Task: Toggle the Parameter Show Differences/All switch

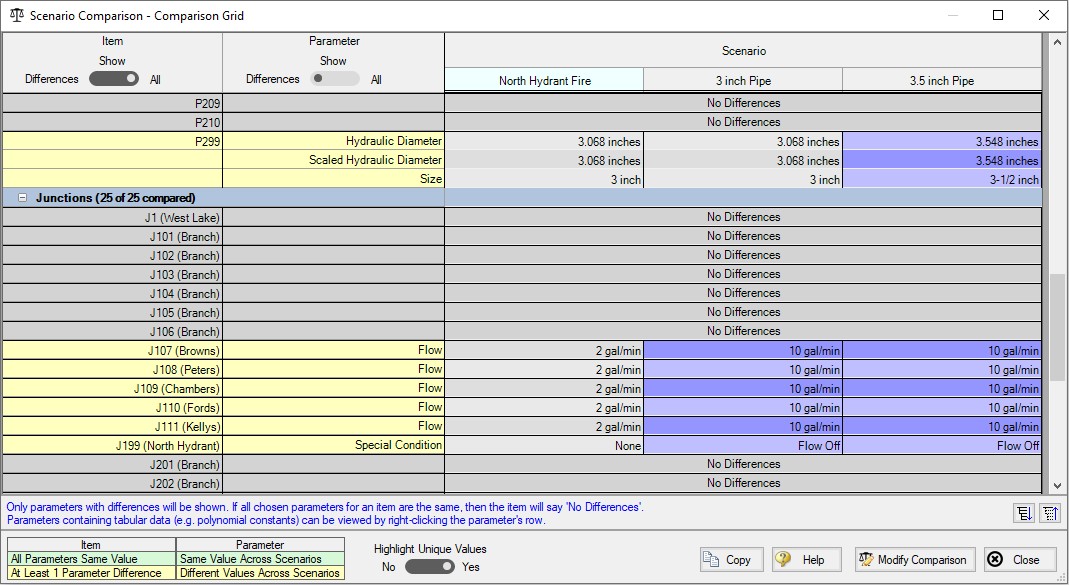Action: [x=334, y=79]
